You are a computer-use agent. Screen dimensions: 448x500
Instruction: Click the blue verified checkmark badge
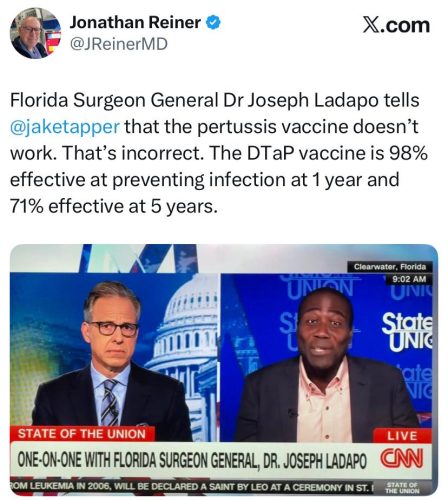pos(213,23)
